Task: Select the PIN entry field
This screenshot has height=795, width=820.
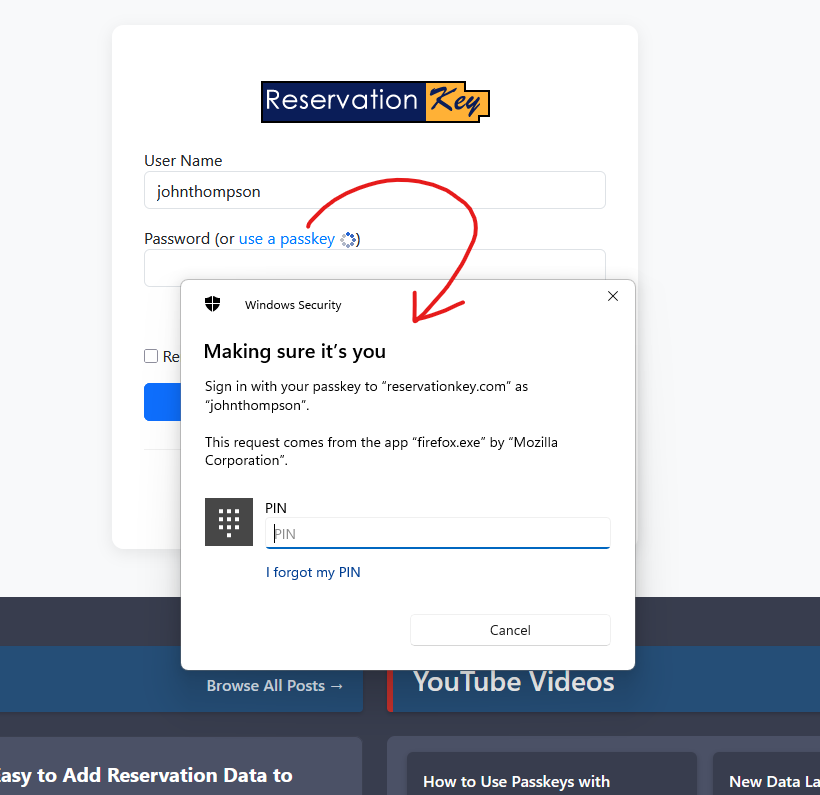Action: pos(437,533)
